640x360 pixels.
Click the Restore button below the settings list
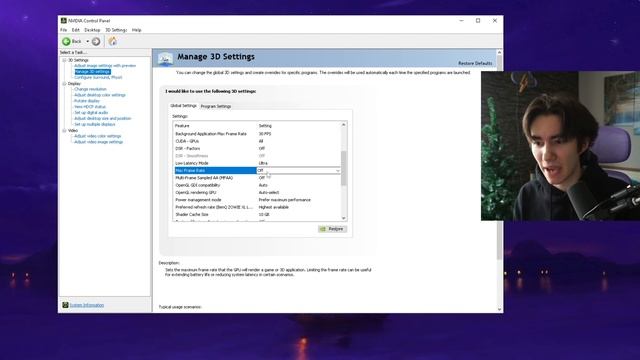333,229
